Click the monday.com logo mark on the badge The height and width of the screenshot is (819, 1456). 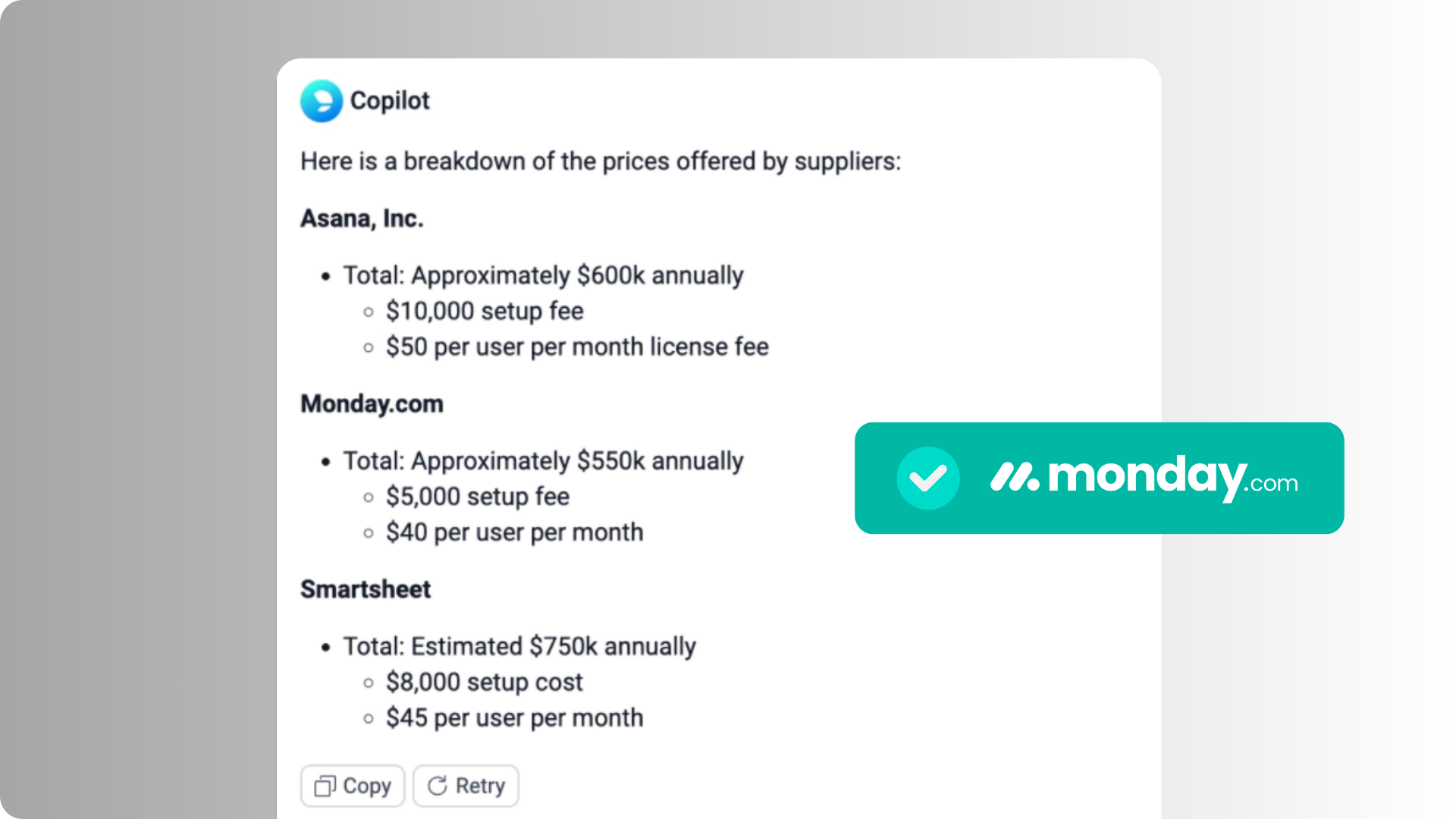coord(1014,478)
